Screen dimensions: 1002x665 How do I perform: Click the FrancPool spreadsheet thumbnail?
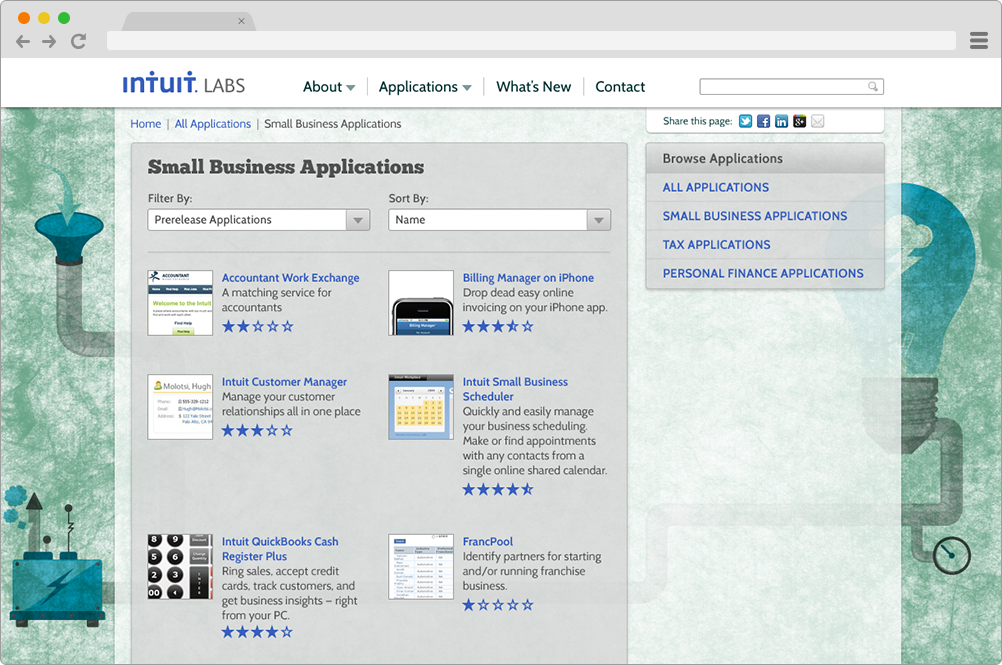pyautogui.click(x=421, y=567)
